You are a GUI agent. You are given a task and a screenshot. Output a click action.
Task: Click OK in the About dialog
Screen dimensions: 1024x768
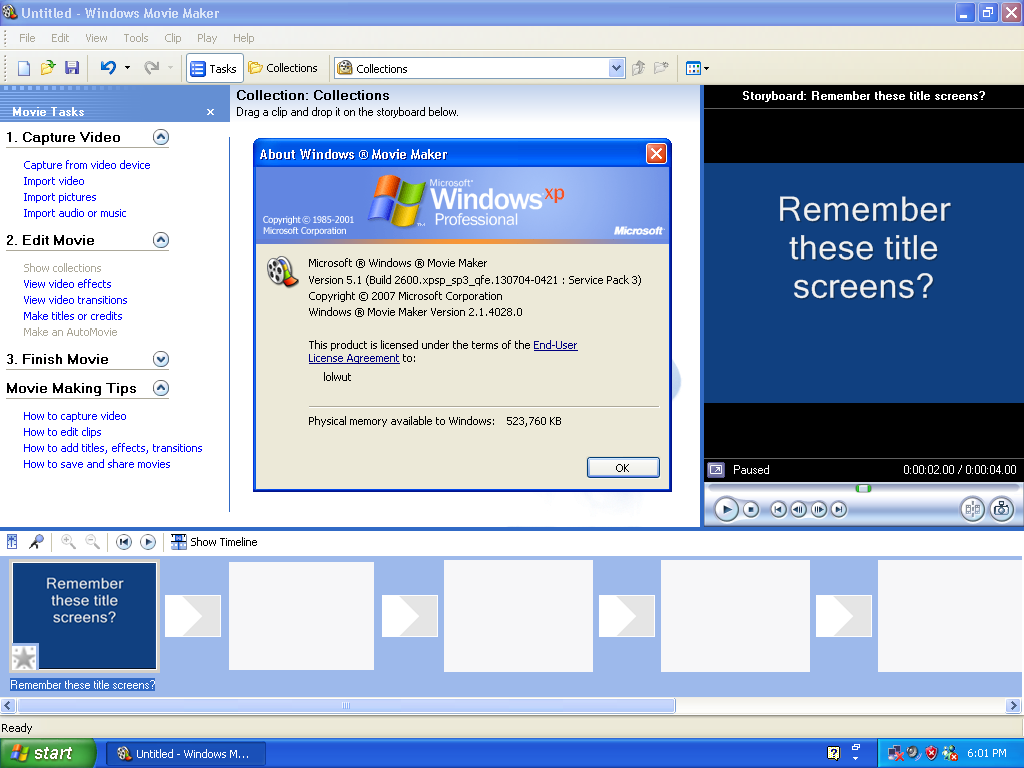tap(623, 468)
